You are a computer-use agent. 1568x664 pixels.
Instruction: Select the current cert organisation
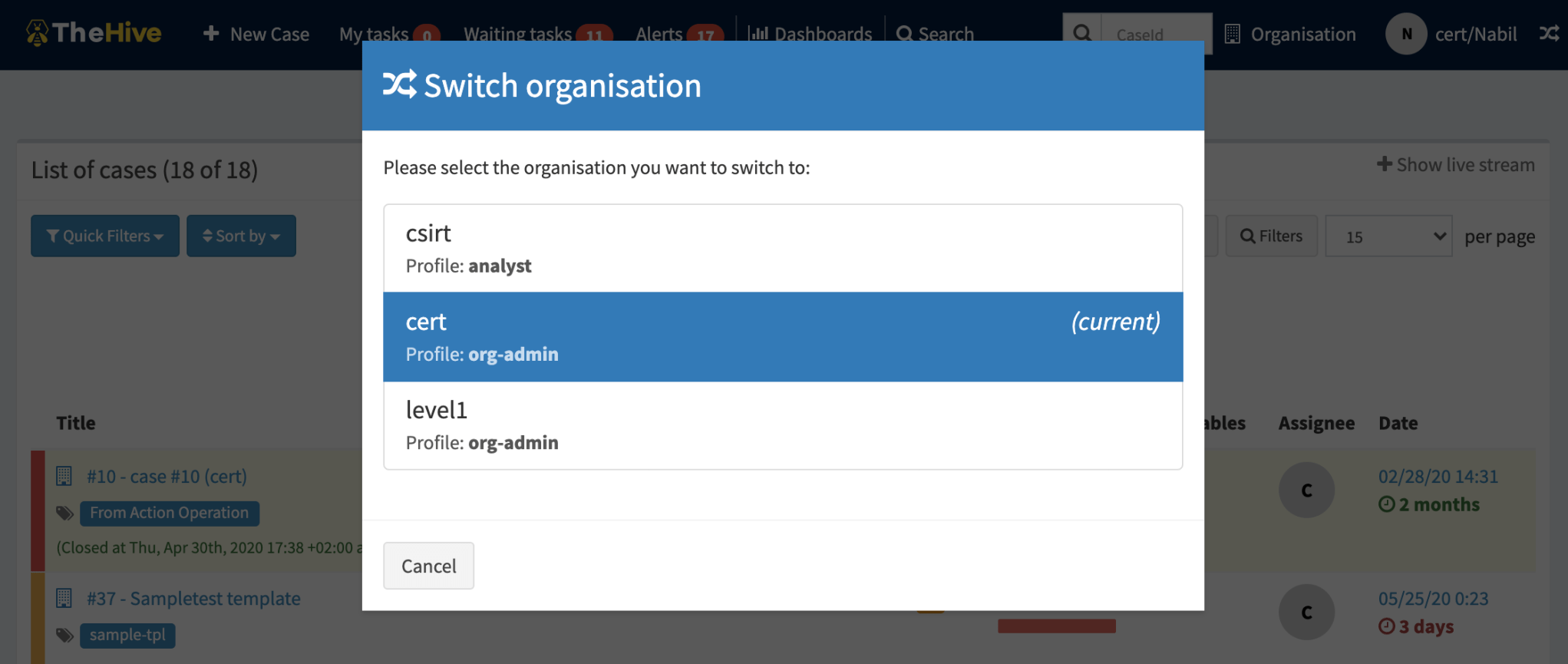click(x=782, y=336)
